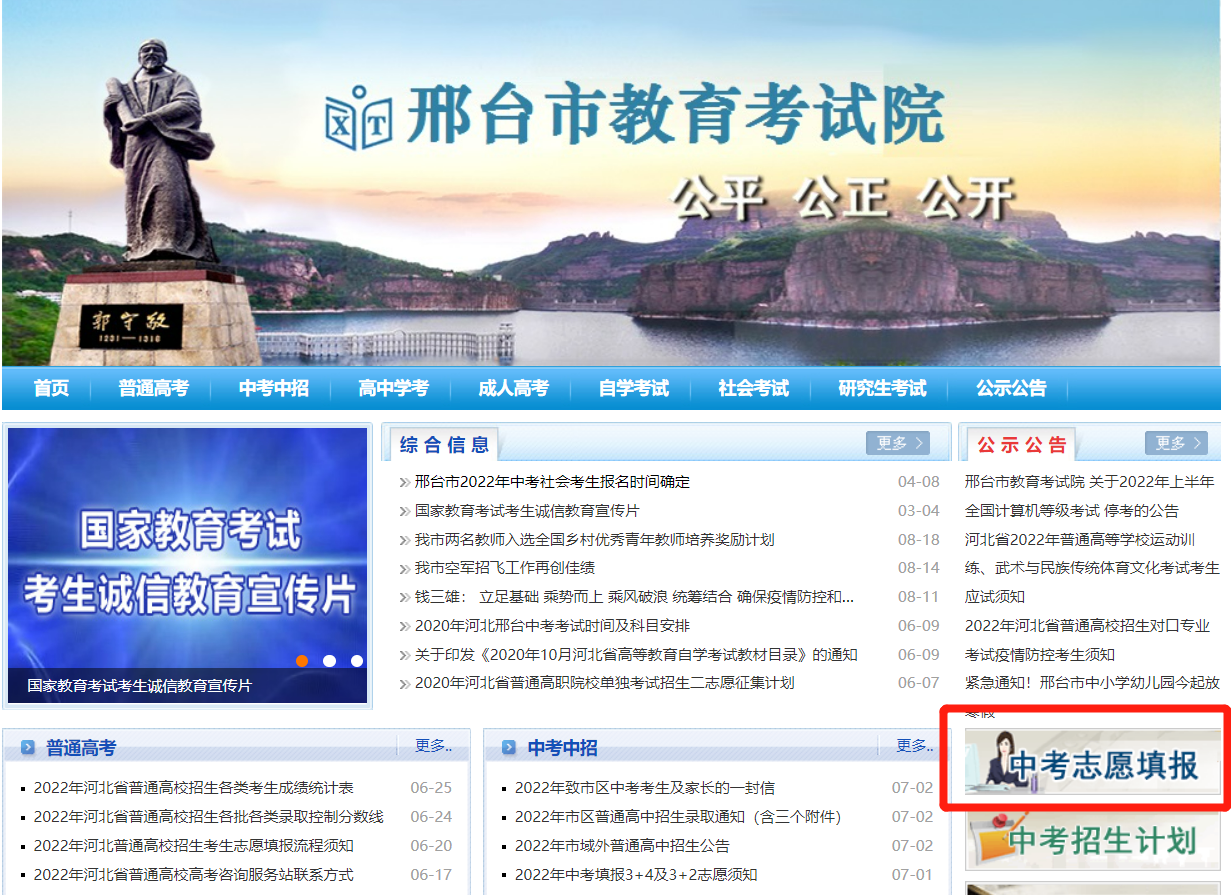Screen dimensions: 1231x895
Task: Click 更多 button in 综合信息 panel
Action: tap(898, 443)
